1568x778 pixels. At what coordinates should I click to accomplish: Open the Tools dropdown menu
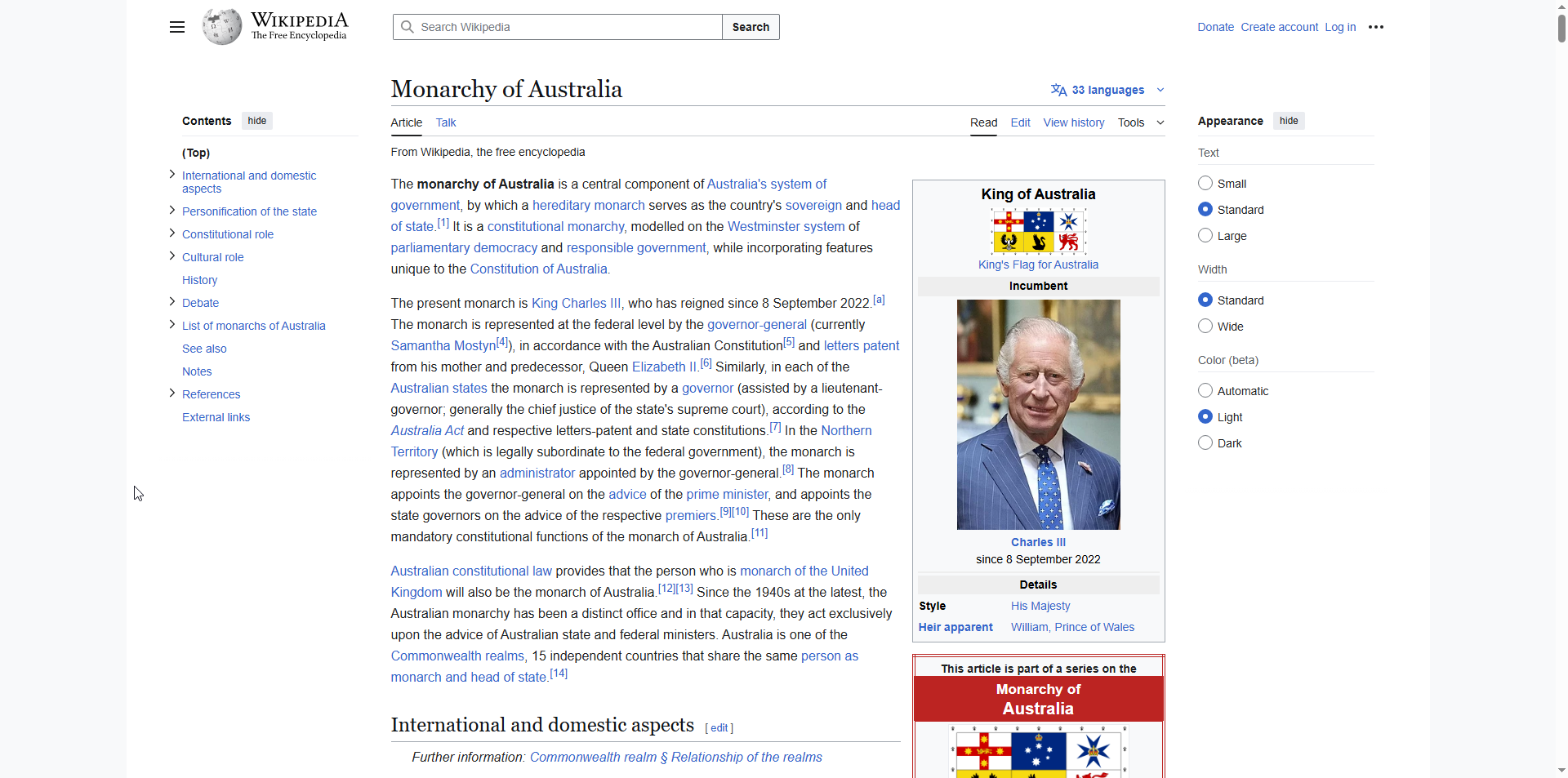(1141, 122)
